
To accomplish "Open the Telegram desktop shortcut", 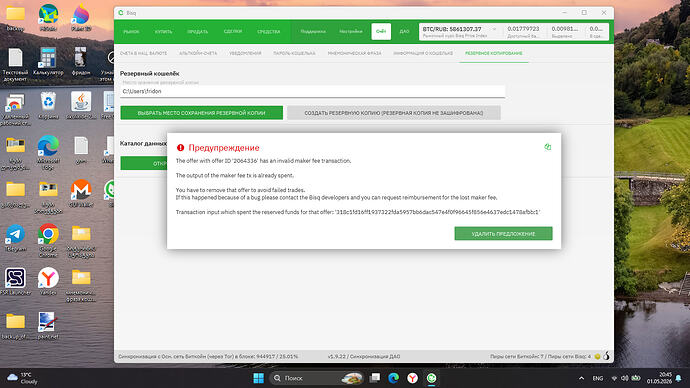I will click(x=15, y=238).
